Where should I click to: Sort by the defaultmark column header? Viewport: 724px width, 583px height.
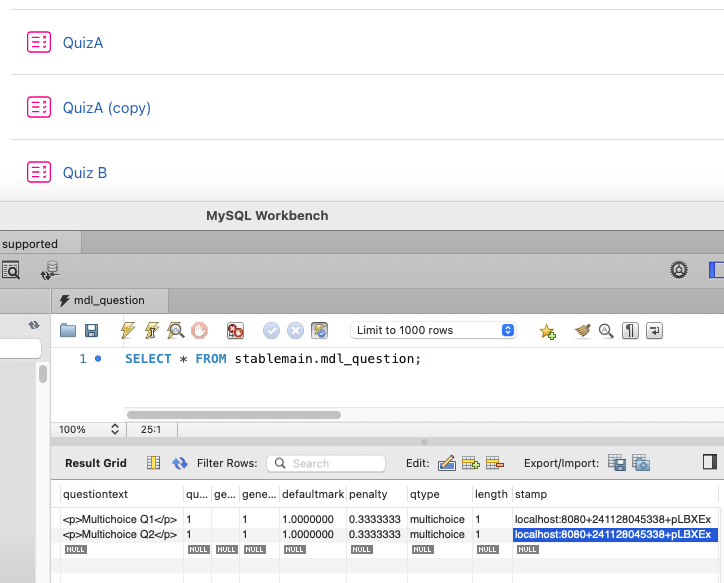(313, 494)
